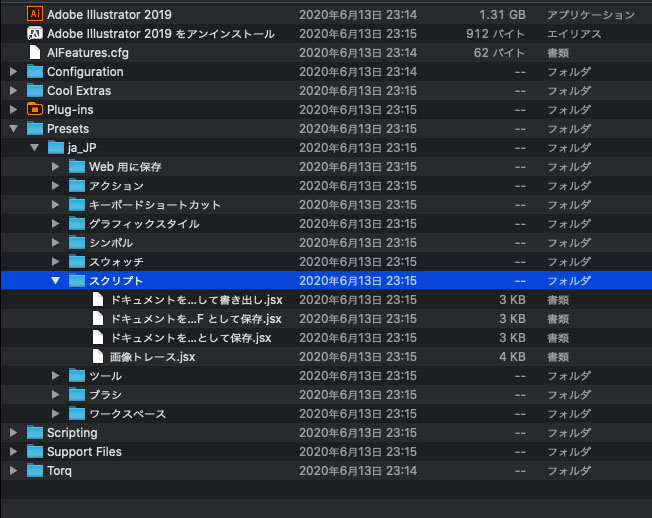
Task: Expand the グラフィックスタイル folder
Action: click(x=55, y=224)
